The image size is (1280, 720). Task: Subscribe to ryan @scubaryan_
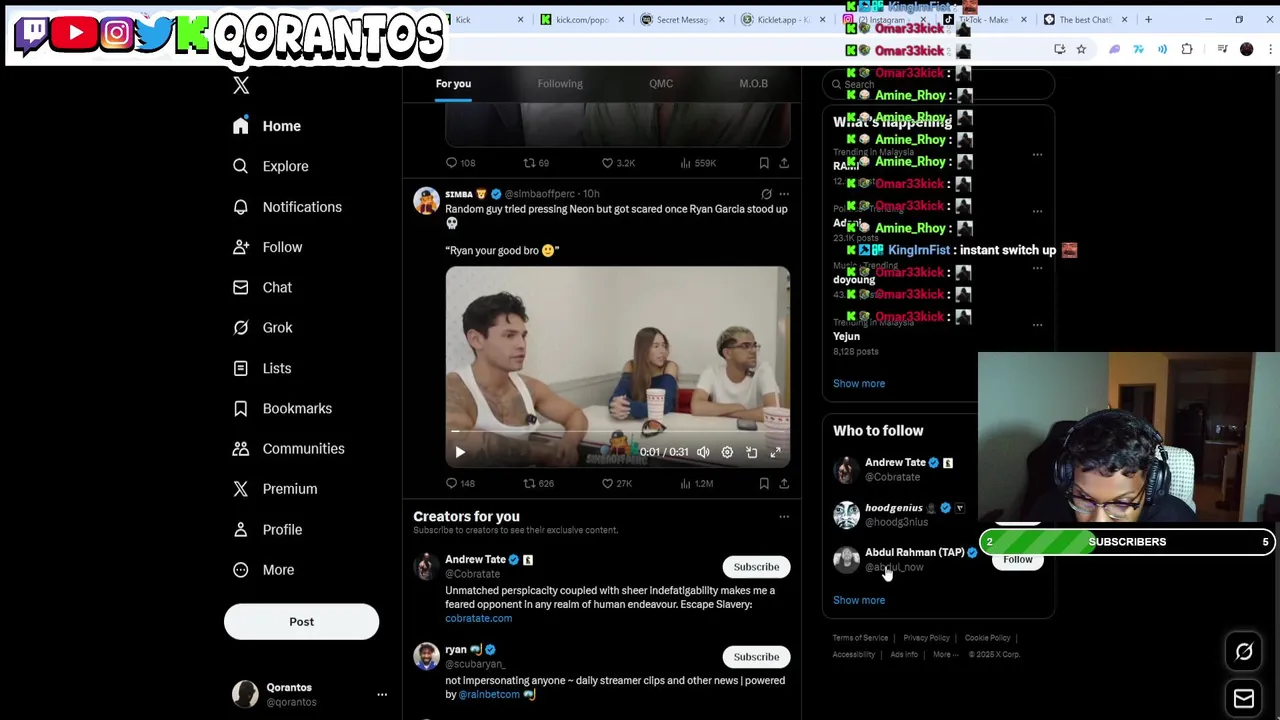756,657
